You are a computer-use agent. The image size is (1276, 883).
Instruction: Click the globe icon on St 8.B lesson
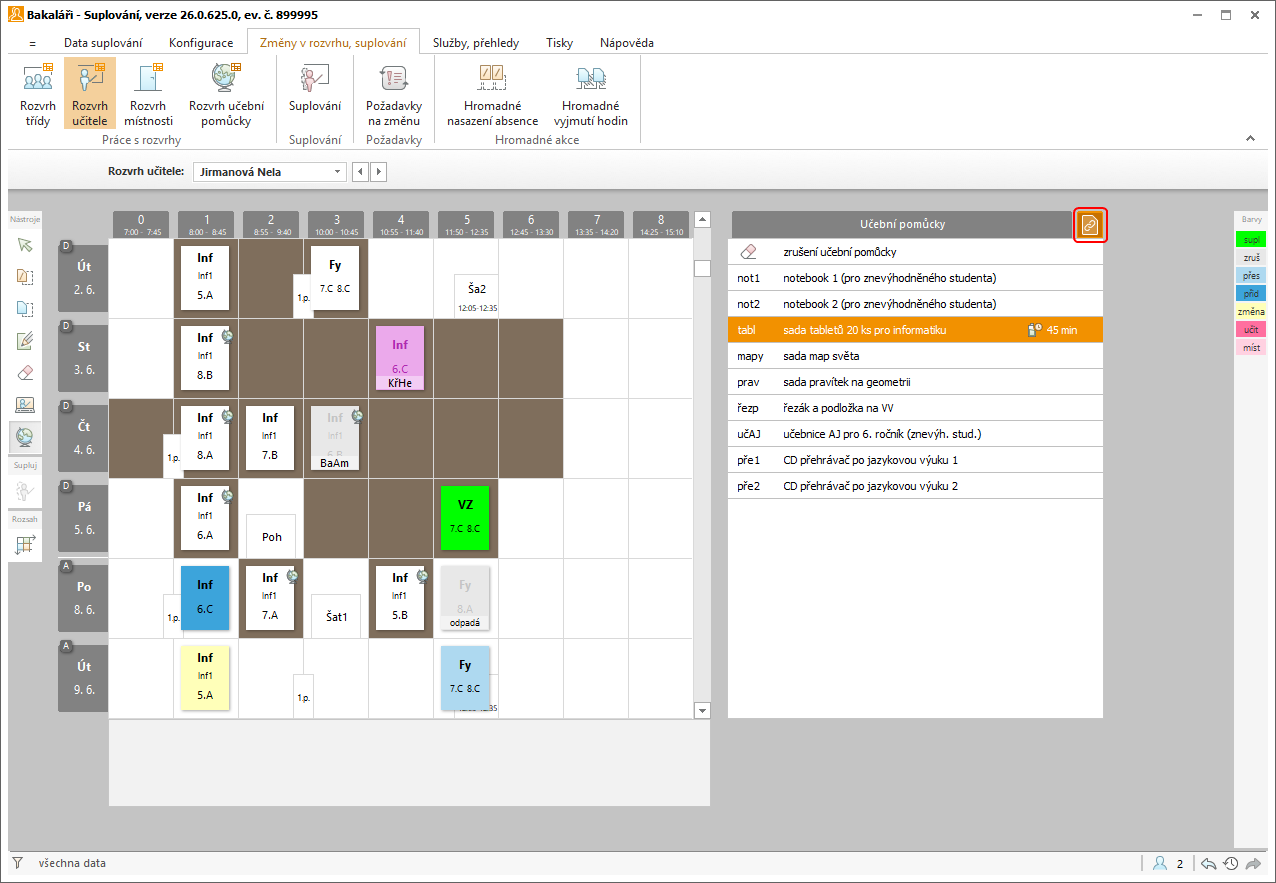[x=227, y=337]
